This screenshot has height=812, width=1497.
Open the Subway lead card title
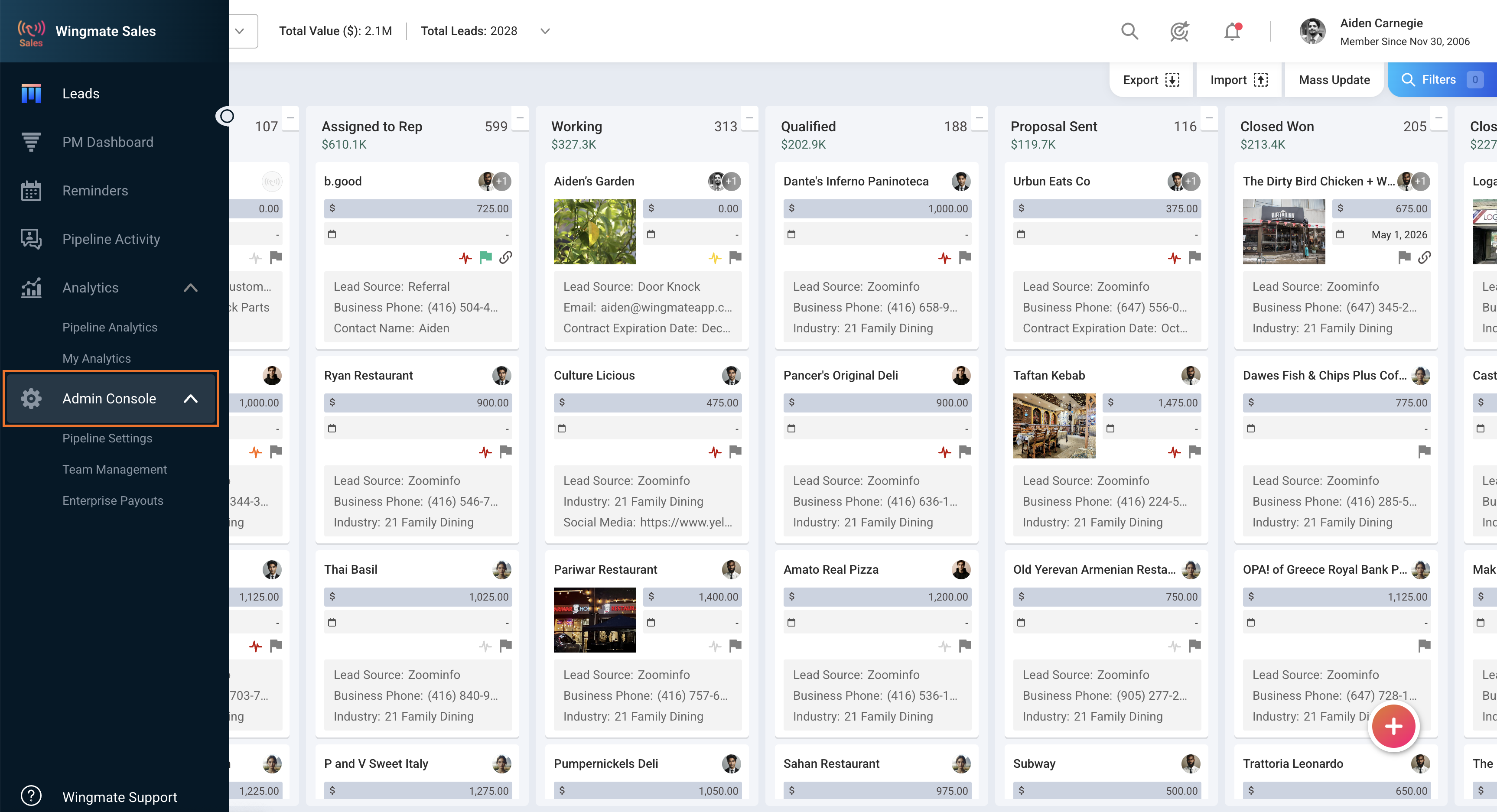tap(1034, 763)
